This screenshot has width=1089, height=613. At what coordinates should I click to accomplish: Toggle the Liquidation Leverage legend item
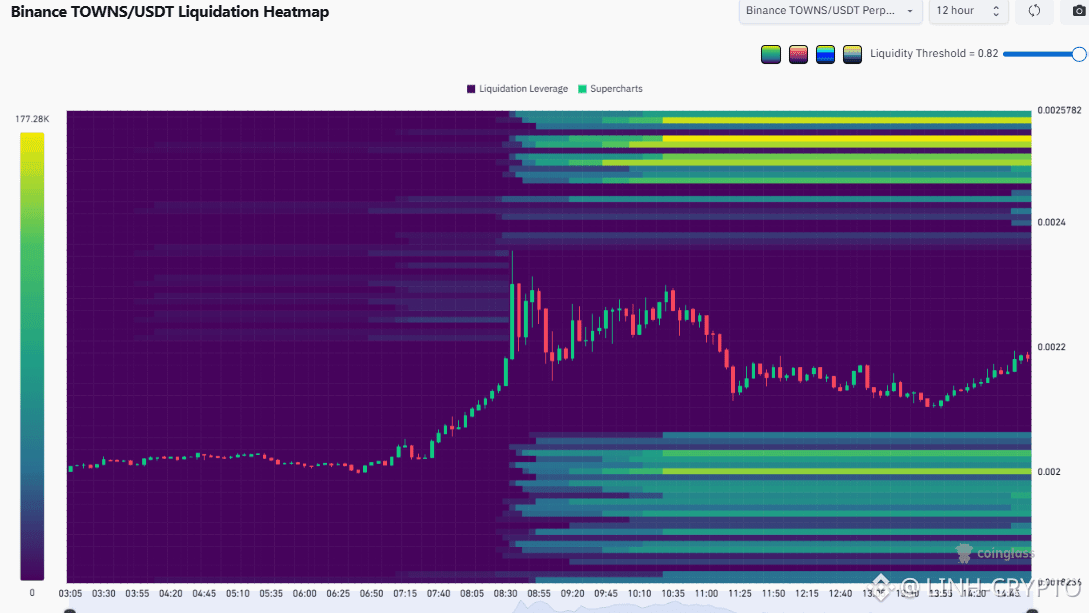click(x=517, y=89)
